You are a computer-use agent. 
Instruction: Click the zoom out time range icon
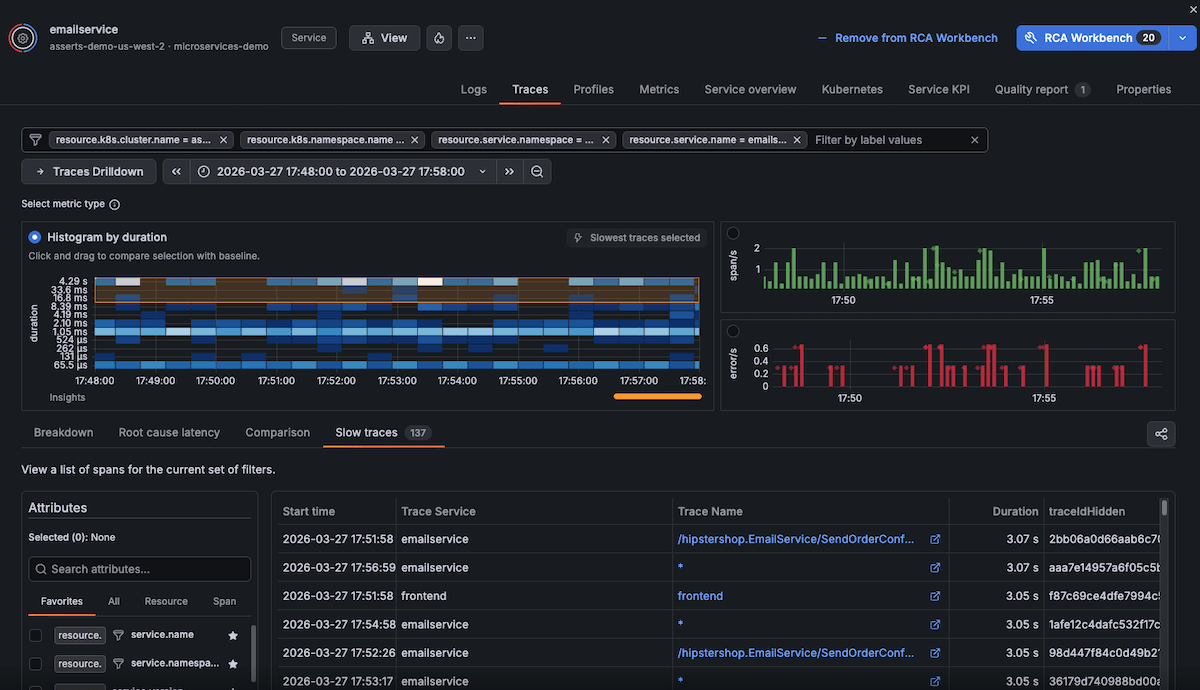point(537,172)
